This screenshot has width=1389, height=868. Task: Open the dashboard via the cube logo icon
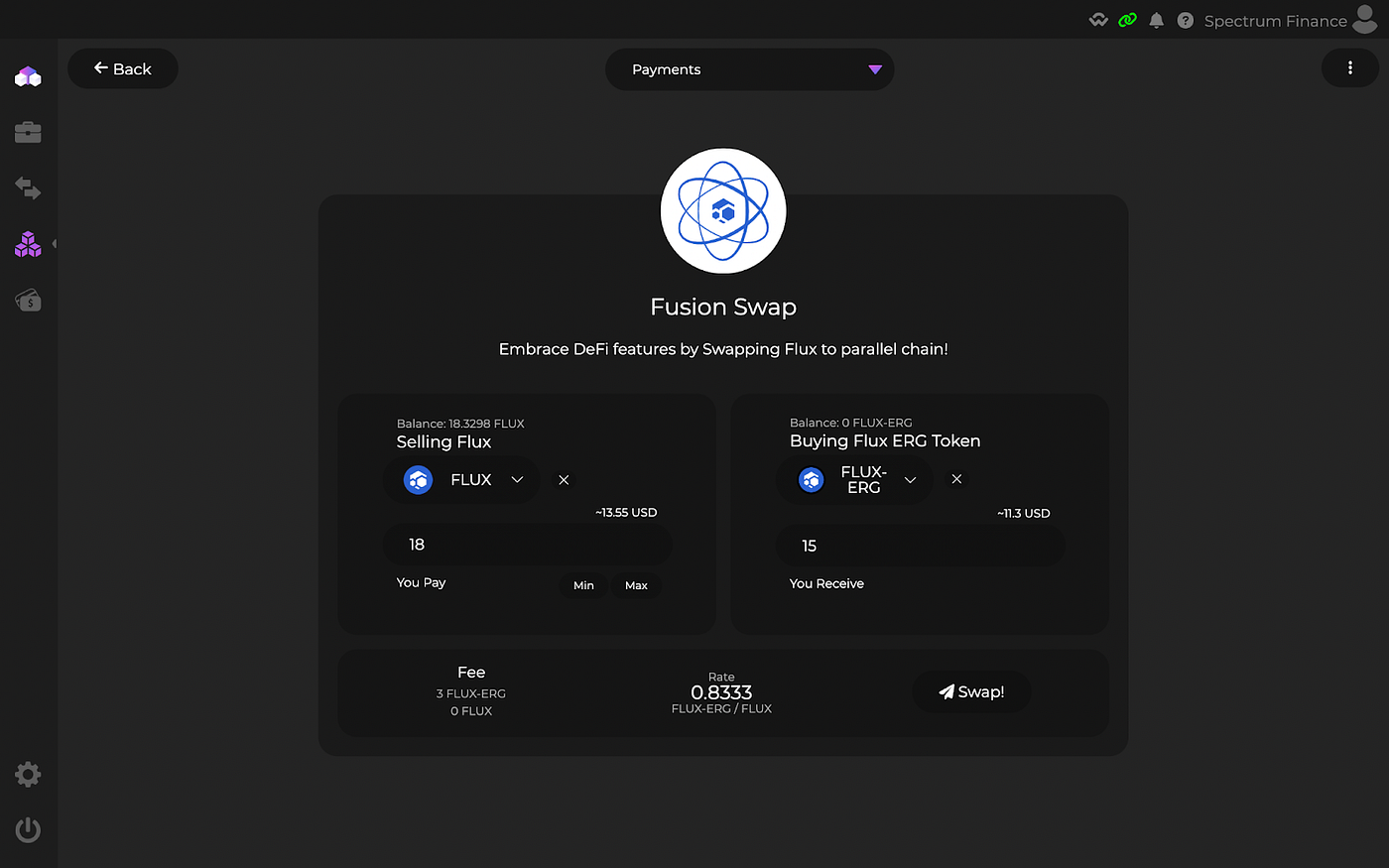[x=28, y=76]
